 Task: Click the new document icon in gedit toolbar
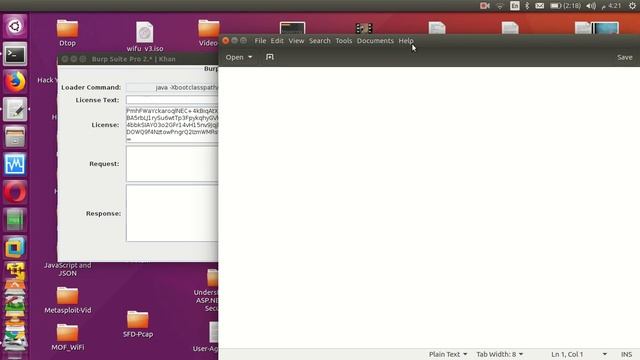tap(270, 57)
